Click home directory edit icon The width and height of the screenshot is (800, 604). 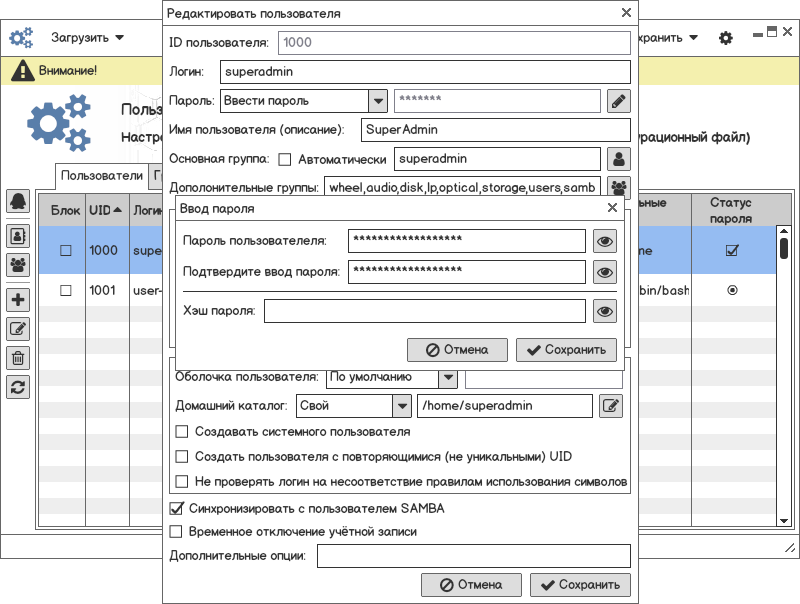coord(611,406)
